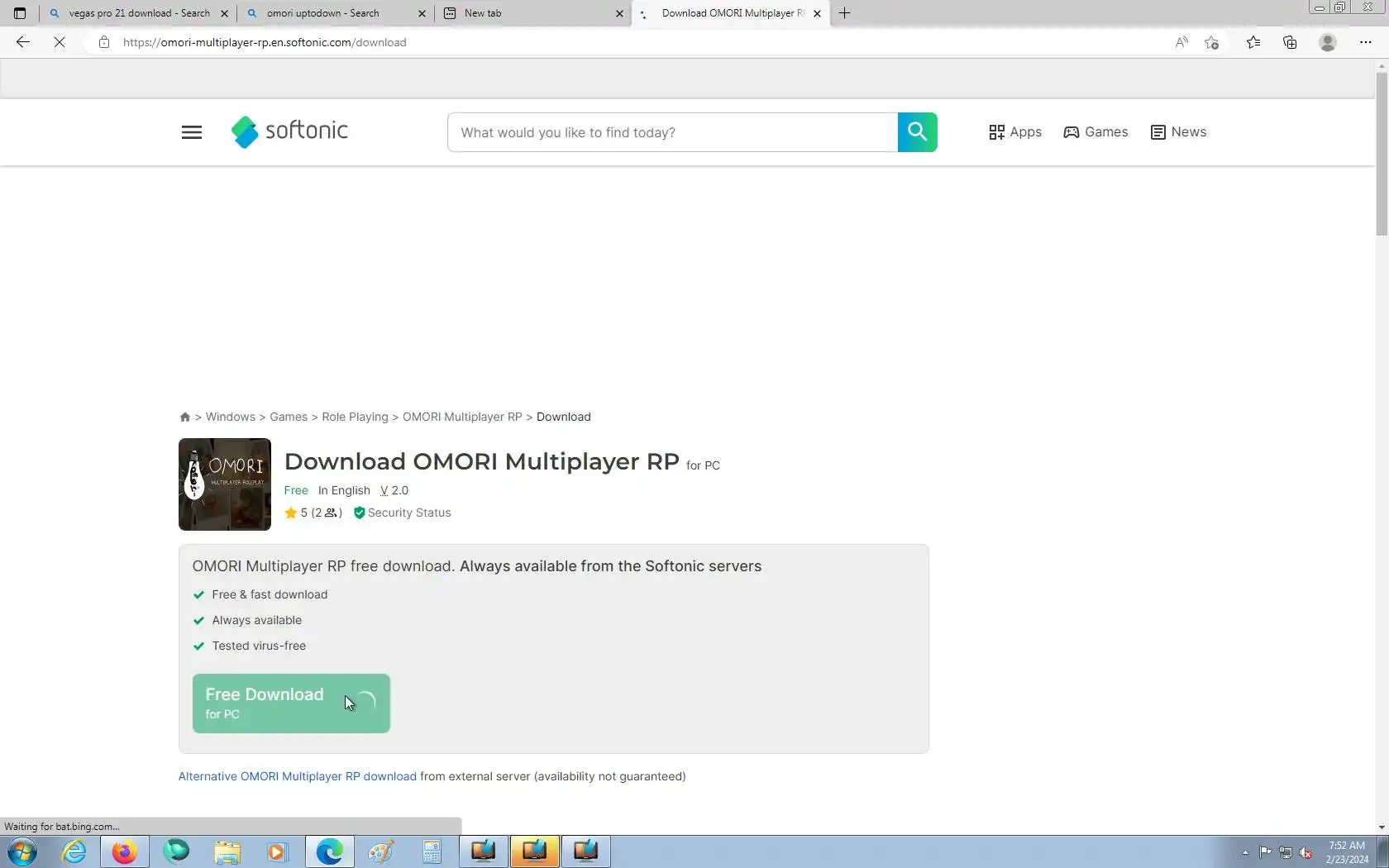Click the 5-star rating
This screenshot has width=1389, height=868.
[x=313, y=513]
